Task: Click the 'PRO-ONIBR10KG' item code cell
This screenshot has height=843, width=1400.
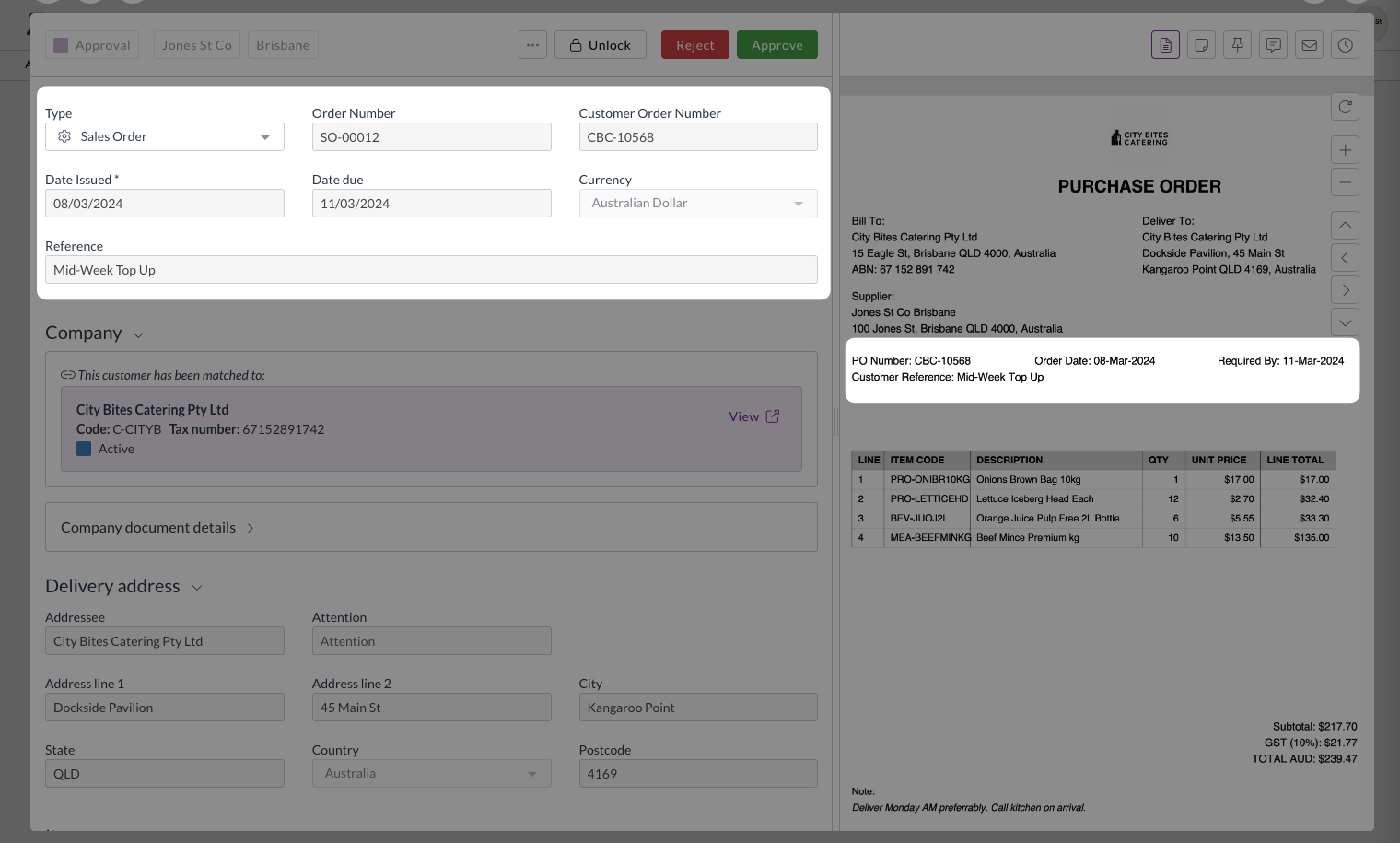Action: (929, 480)
